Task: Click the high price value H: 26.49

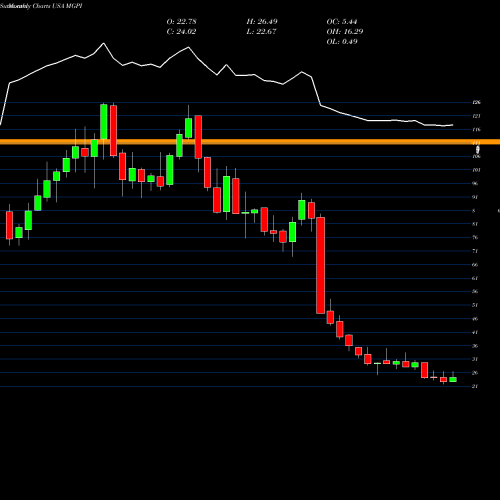Action: click(x=262, y=22)
